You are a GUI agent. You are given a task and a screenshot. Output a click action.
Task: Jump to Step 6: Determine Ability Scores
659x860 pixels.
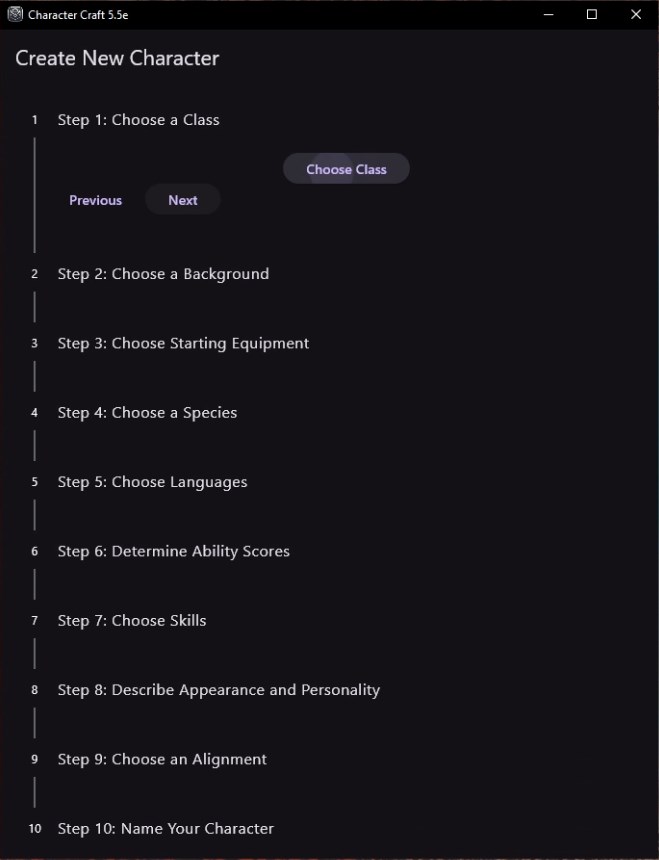[173, 551]
